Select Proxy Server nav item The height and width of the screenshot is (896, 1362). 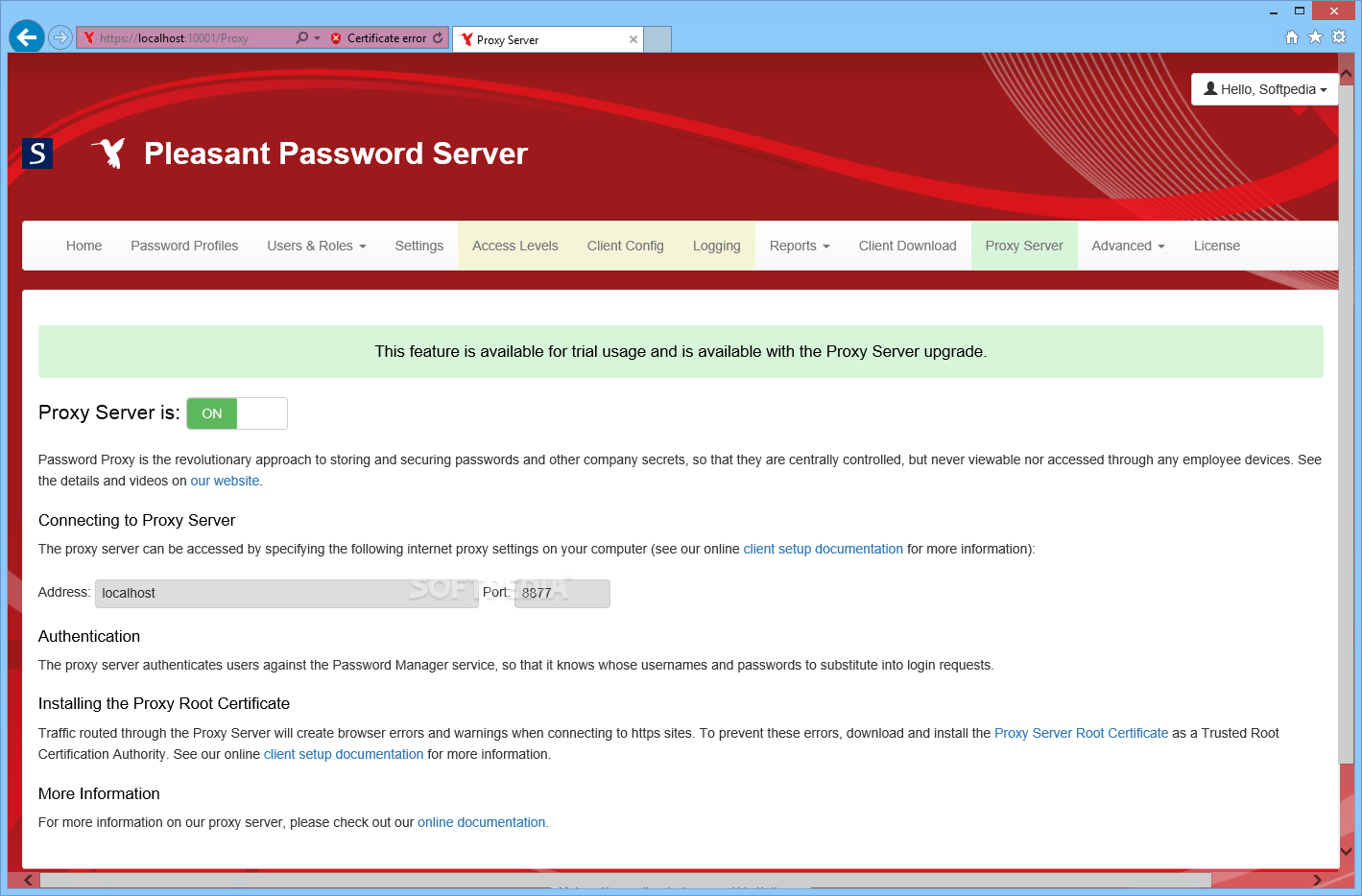click(1024, 246)
